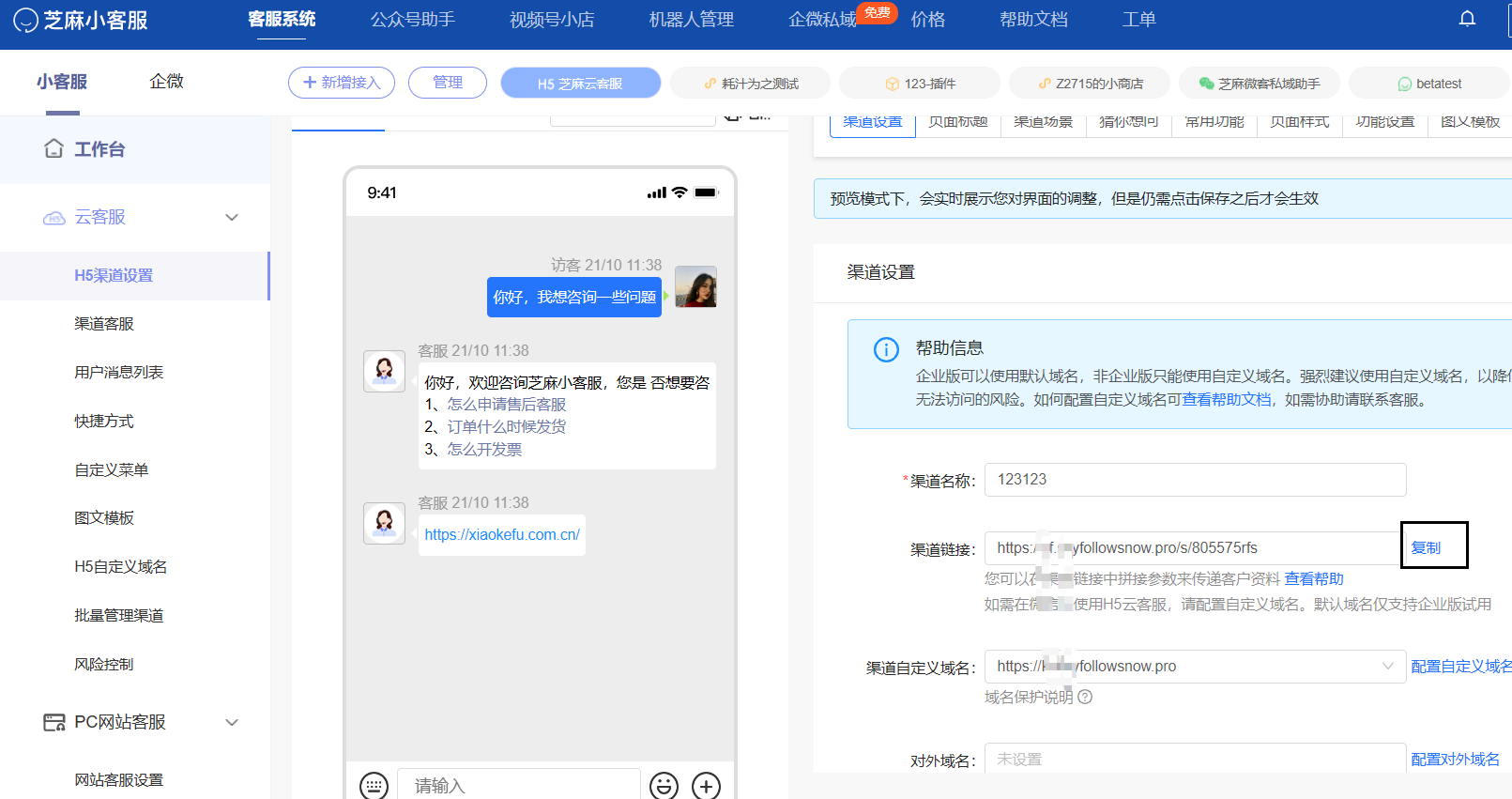Open 工单 top menu
Screen dimensions: 1512x799
point(1139,19)
